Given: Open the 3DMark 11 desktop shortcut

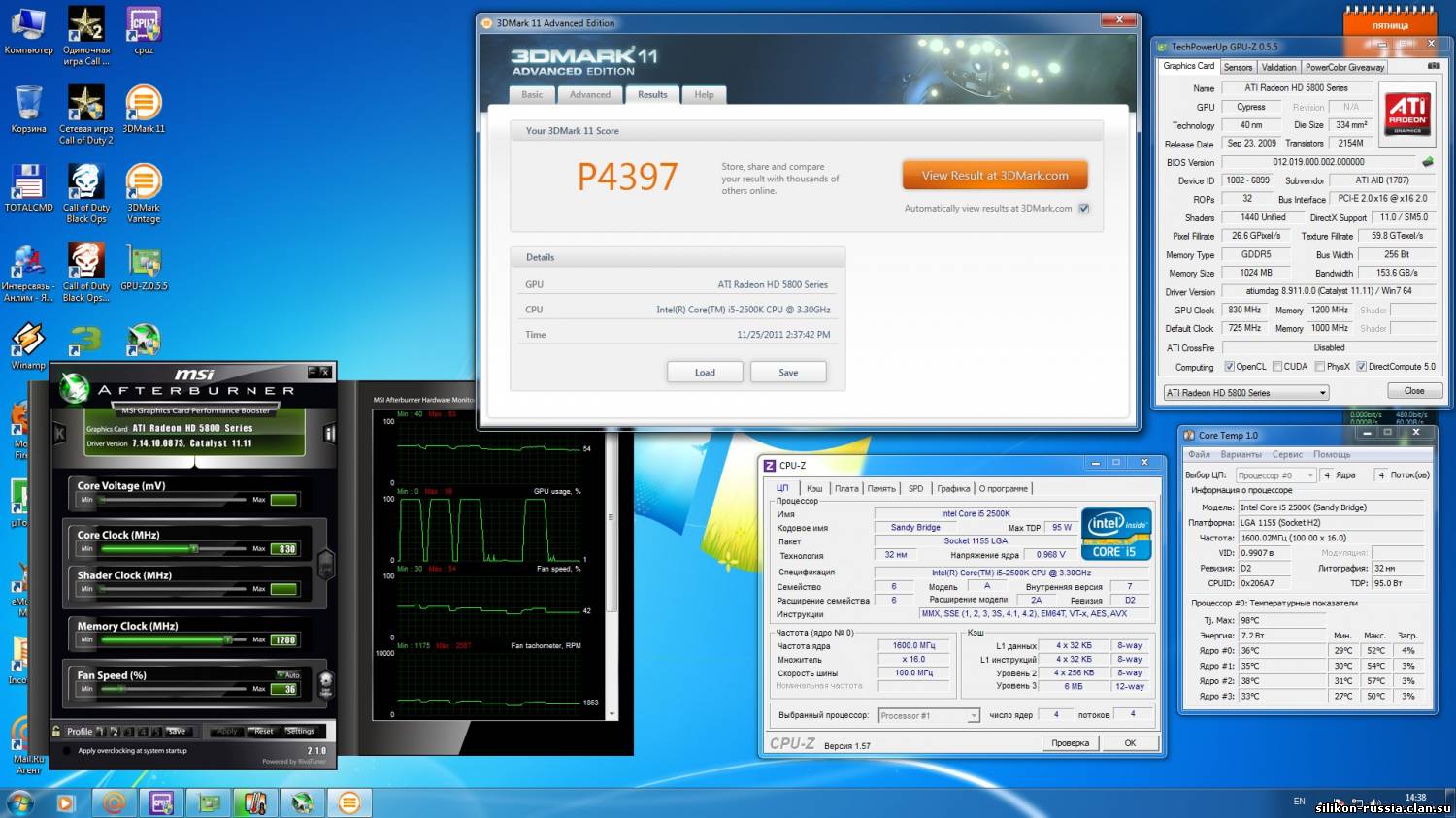Looking at the screenshot, I should point(144,109).
